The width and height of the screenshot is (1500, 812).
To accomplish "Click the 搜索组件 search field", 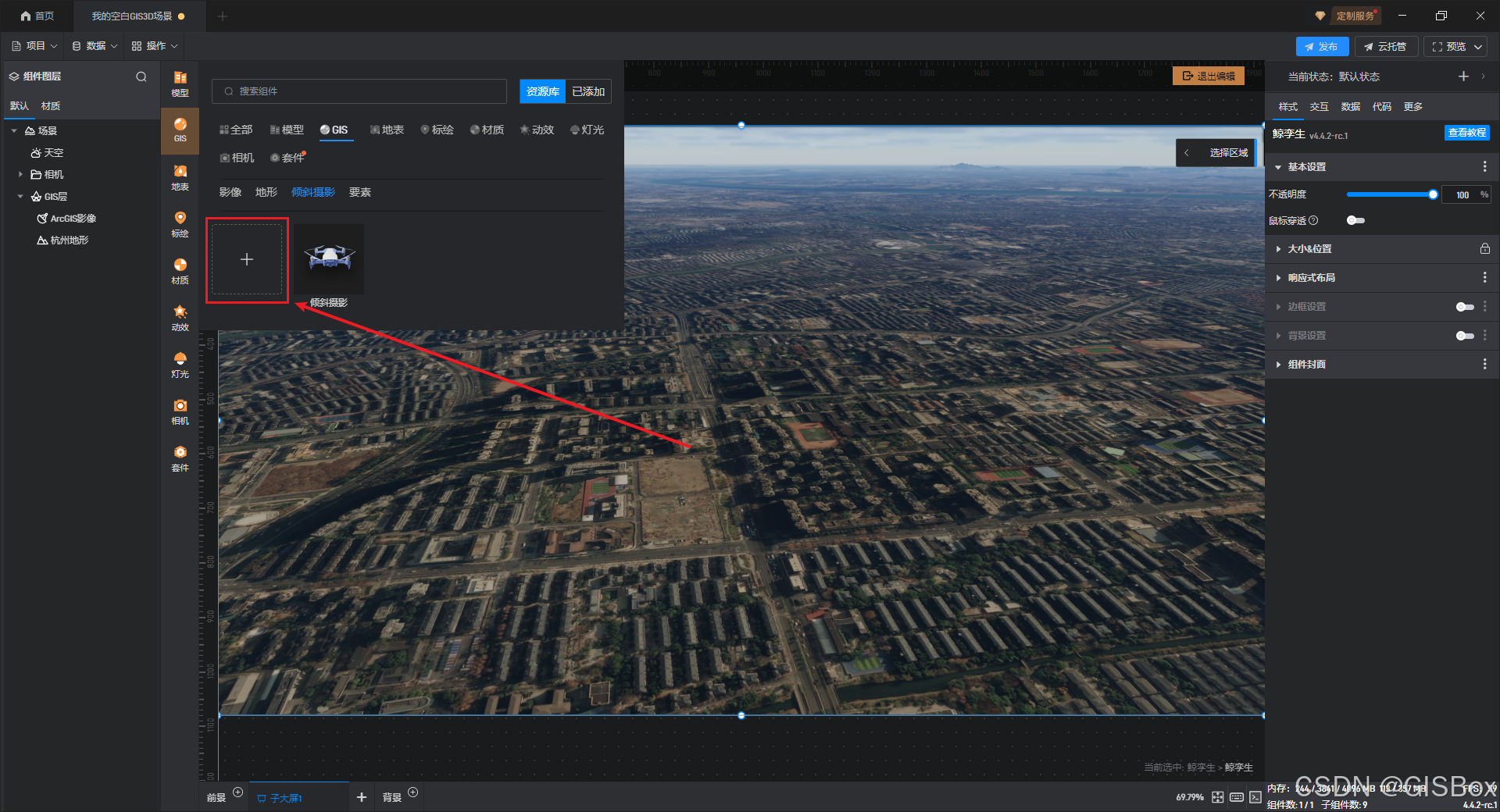I will pyautogui.click(x=359, y=91).
